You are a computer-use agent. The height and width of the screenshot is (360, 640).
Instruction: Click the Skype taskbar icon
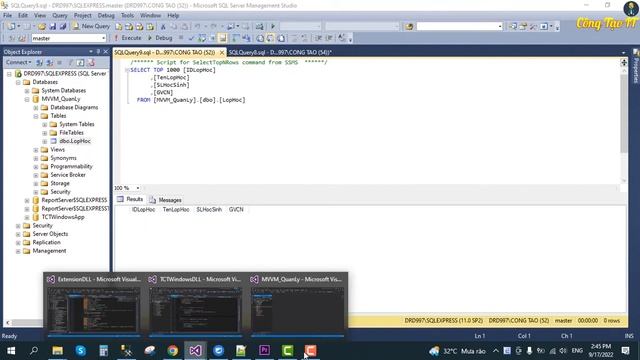(81, 350)
